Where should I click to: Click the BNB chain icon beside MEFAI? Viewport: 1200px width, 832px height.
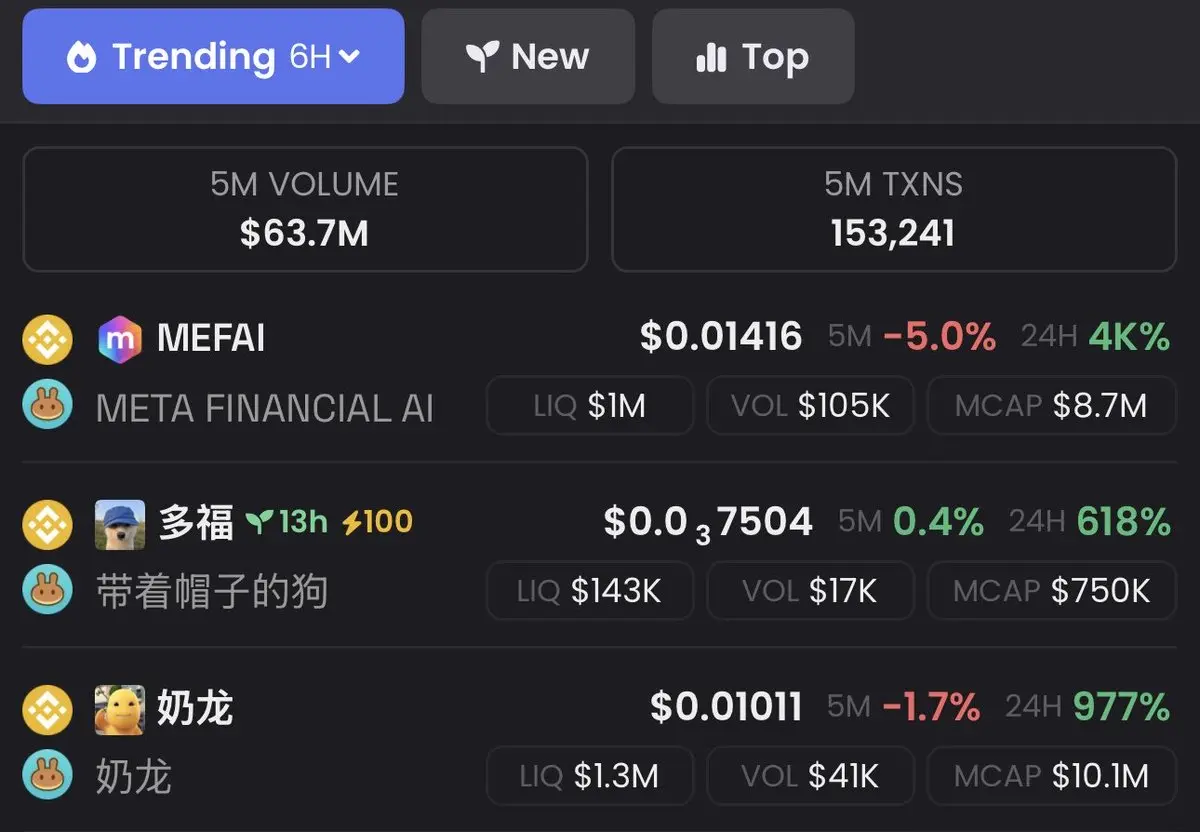(x=47, y=339)
